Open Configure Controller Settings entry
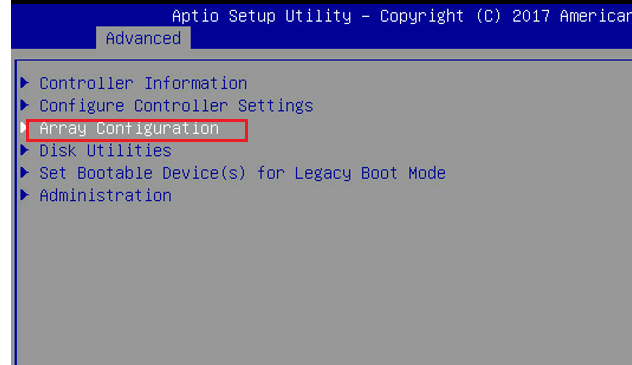The height and width of the screenshot is (365, 632). [x=176, y=106]
